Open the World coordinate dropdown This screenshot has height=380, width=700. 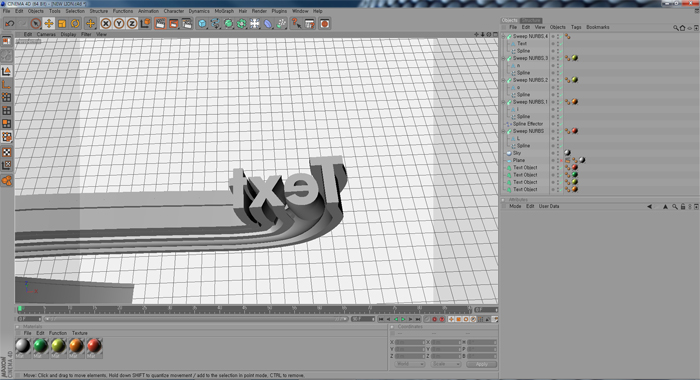[409, 364]
